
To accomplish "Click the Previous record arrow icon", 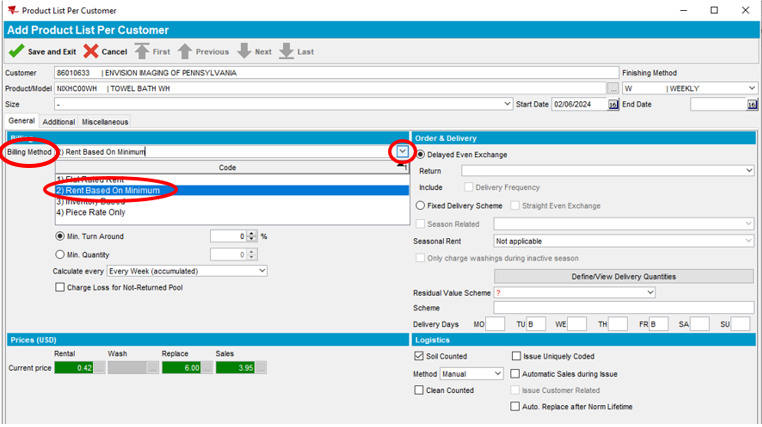I will pos(186,51).
